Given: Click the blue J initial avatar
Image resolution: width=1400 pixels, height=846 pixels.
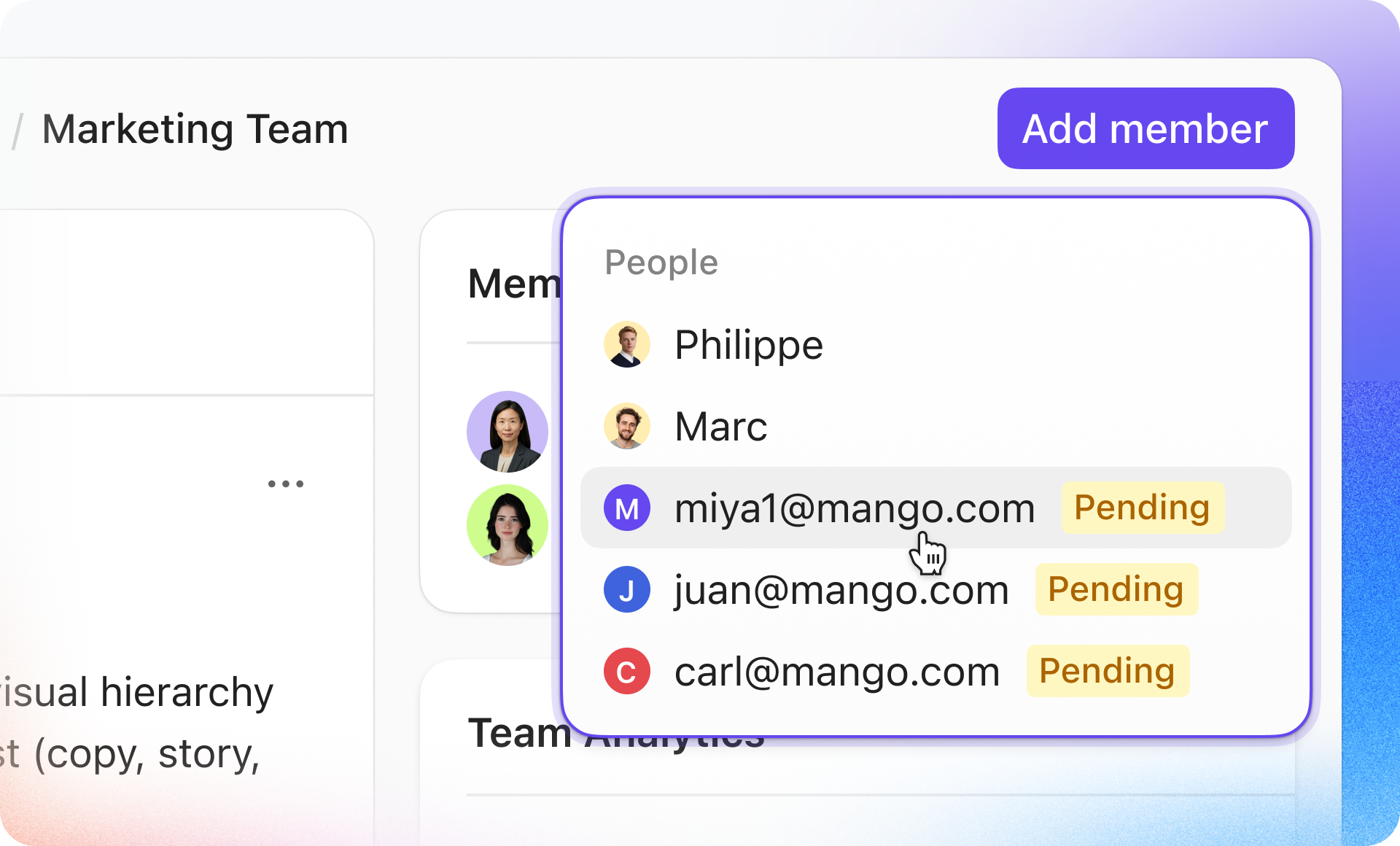Looking at the screenshot, I should click(626, 589).
